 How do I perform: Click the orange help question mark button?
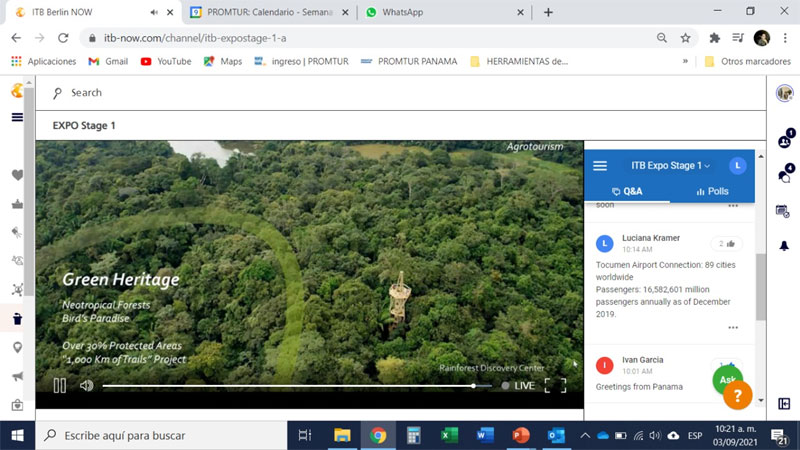737,395
